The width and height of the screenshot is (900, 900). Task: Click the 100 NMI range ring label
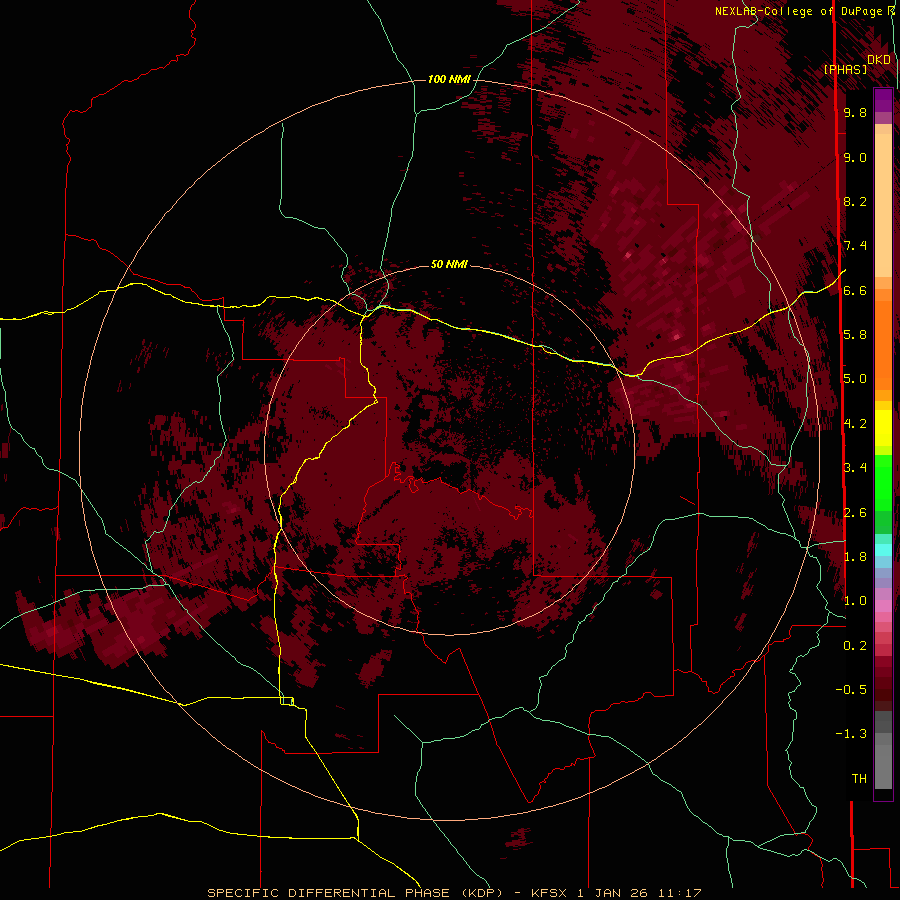[x=449, y=79]
